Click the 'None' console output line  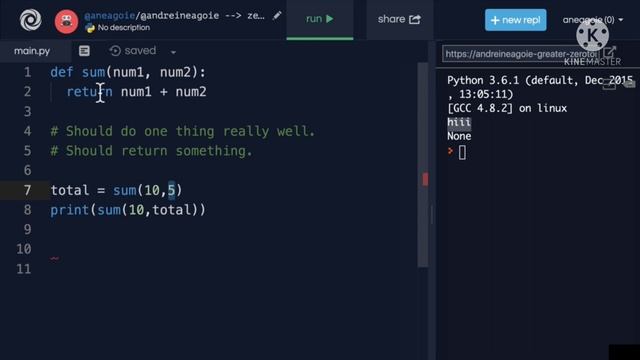click(x=459, y=136)
